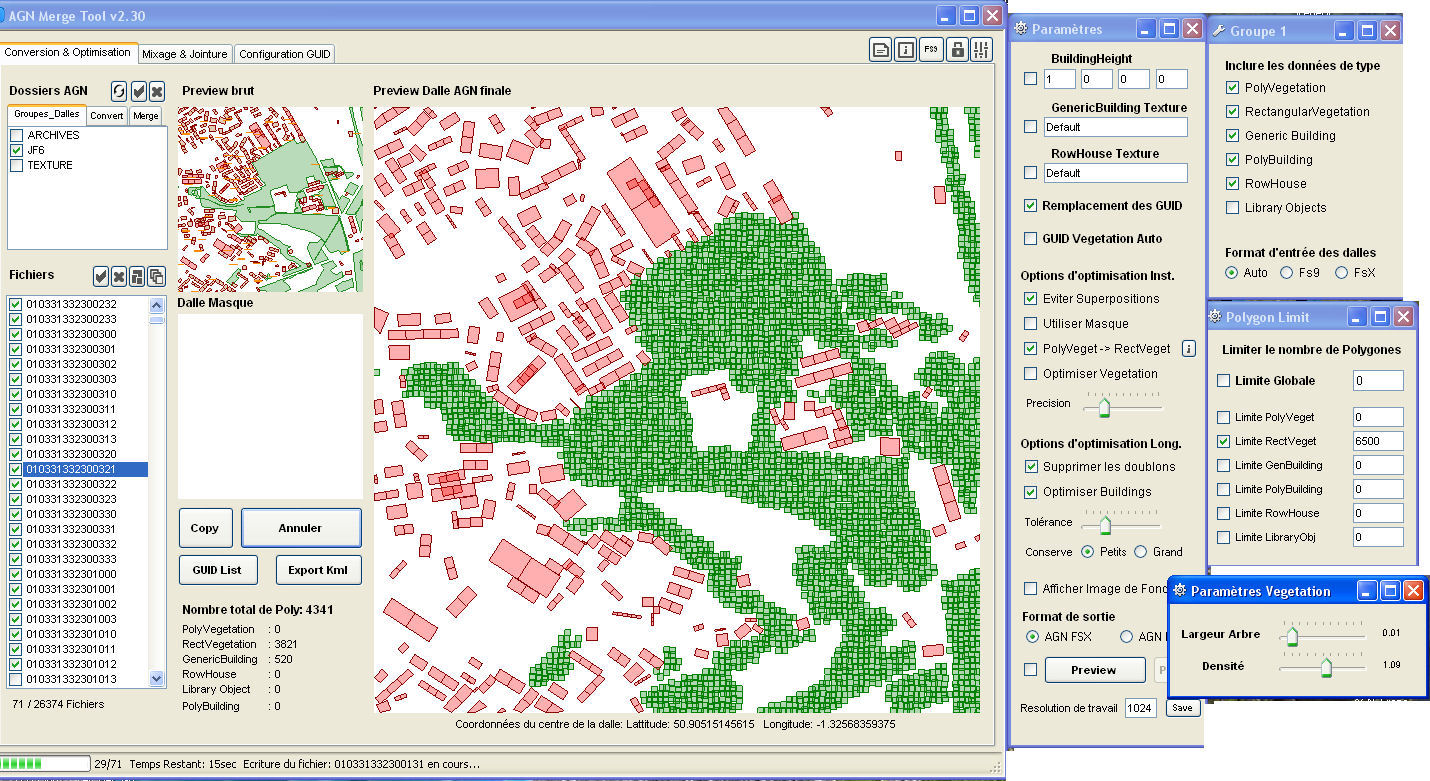Image resolution: width=1430 pixels, height=781 pixels.
Task: Click the padlock icon in top toolbar
Action: click(x=957, y=50)
